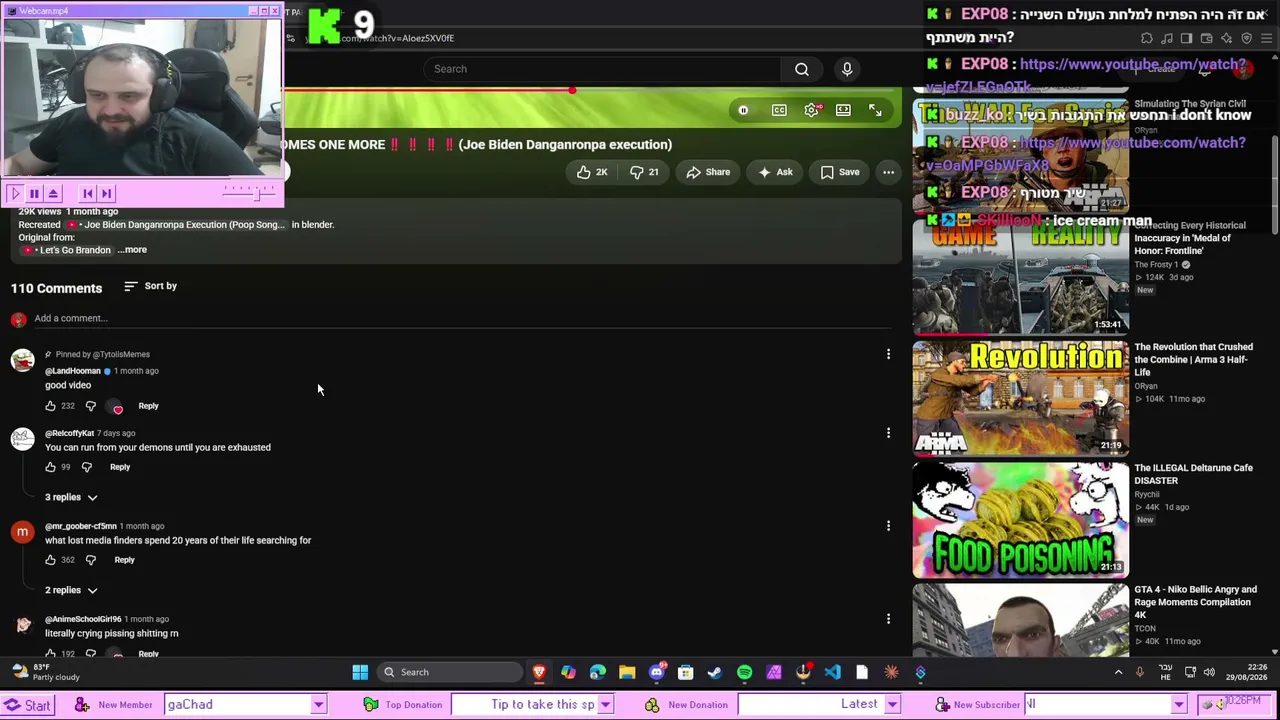Open Brave browser from the taskbar
Image resolution: width=1280 pixels, height=720 pixels.
tap(539, 672)
